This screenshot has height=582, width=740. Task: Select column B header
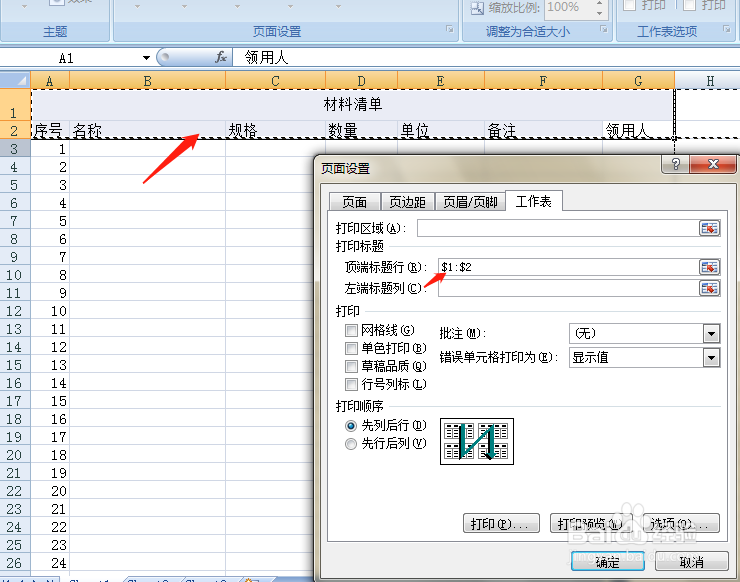(147, 81)
